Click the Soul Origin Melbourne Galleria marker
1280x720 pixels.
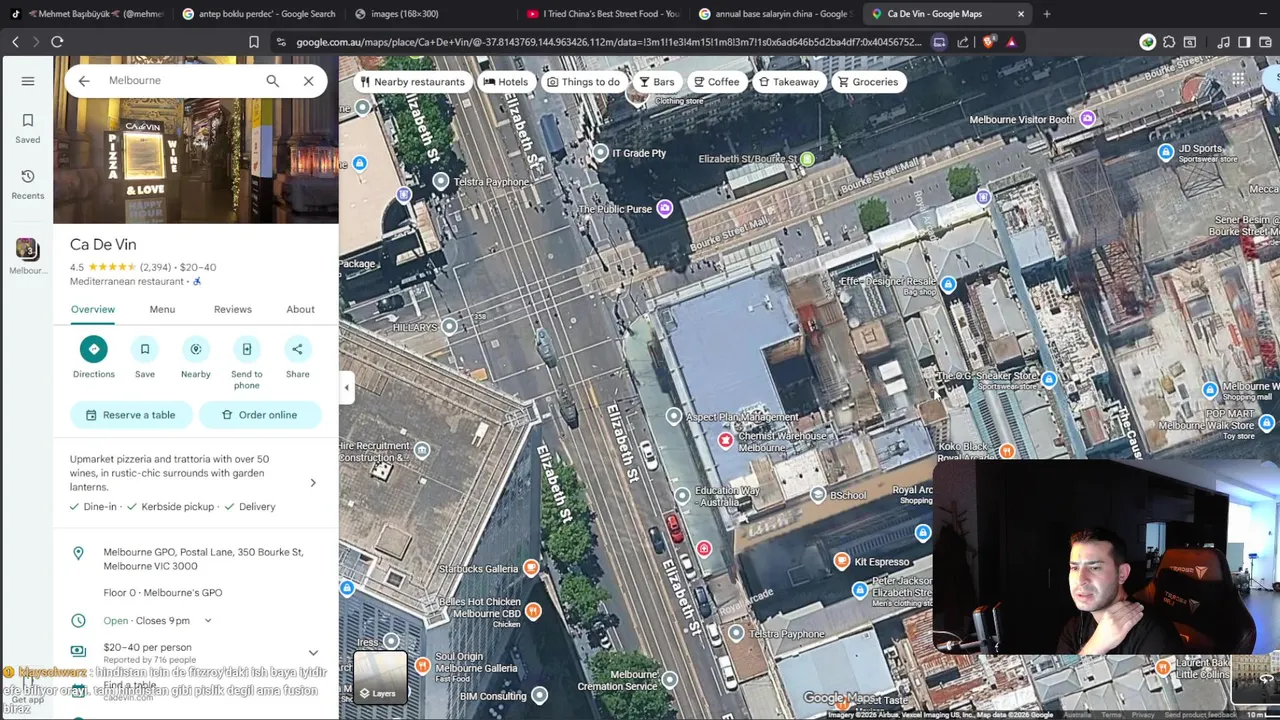click(423, 665)
